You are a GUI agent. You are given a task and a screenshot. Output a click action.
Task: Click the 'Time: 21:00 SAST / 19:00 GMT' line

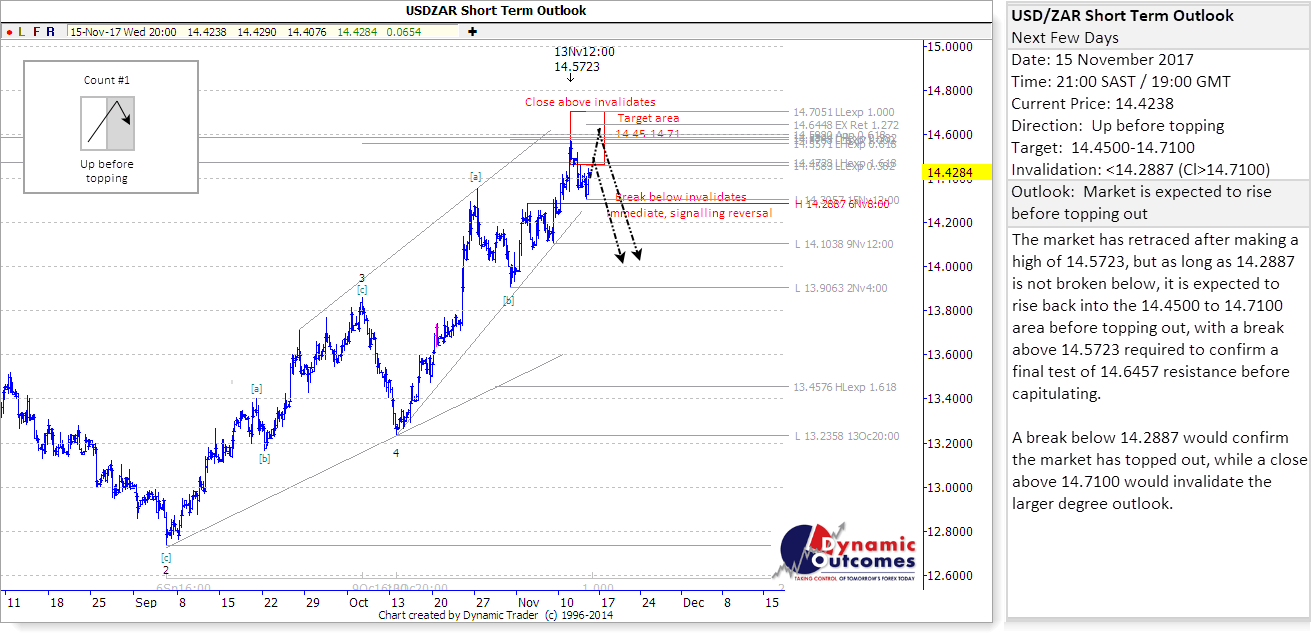click(1121, 82)
